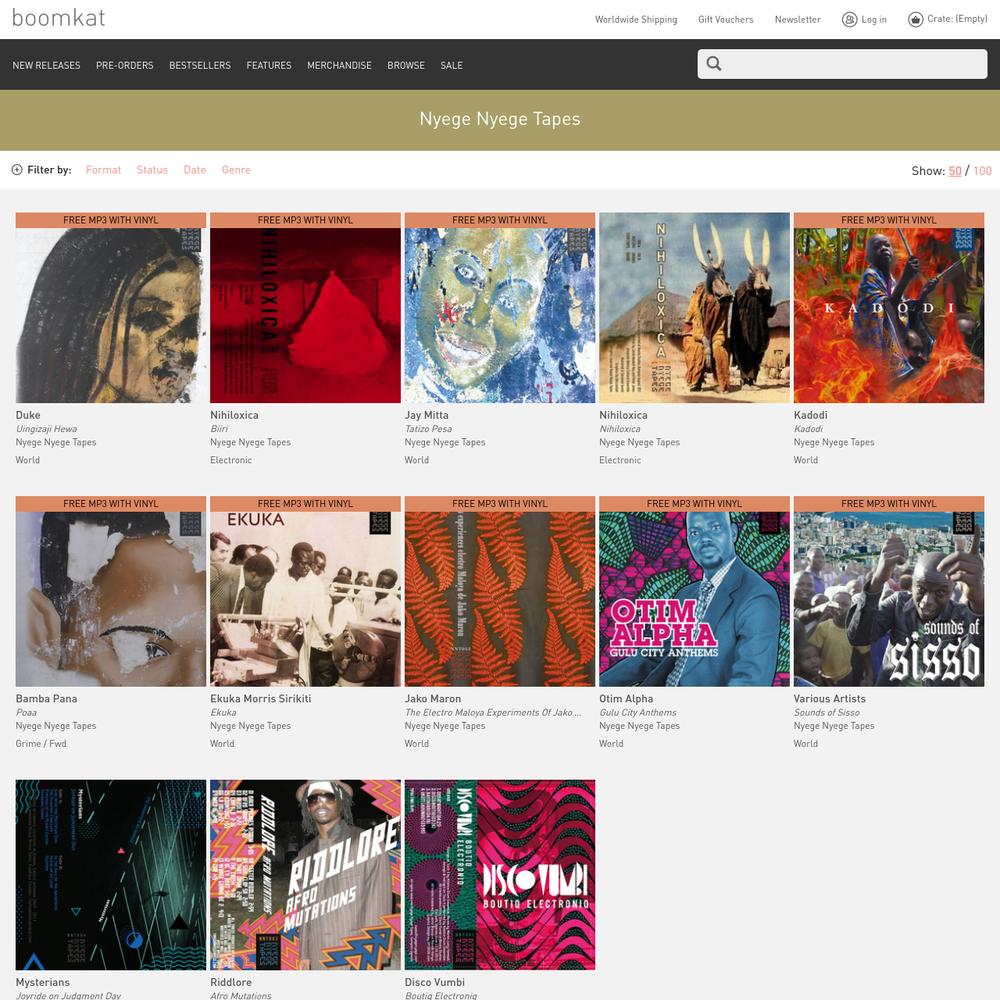Open Riddlore Afro Mutations cover
Image resolution: width=1000 pixels, height=1000 pixels.
(x=305, y=875)
